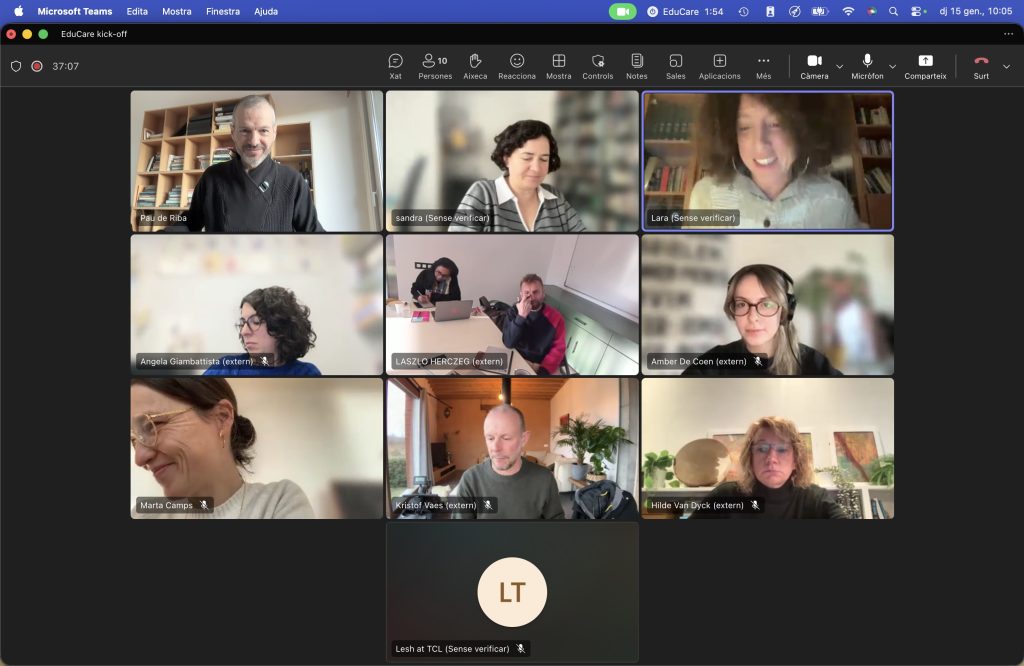Toggle the Càmera on or off
The height and width of the screenshot is (666, 1024).
tap(814, 66)
